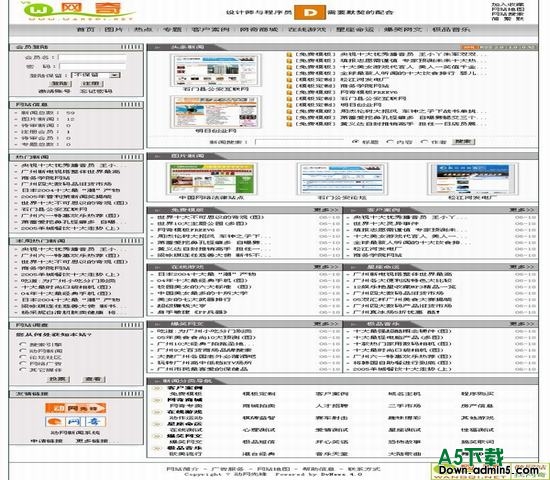Click the round icon next to 客户案例 category
The width and height of the screenshot is (550, 480).
click(157, 388)
